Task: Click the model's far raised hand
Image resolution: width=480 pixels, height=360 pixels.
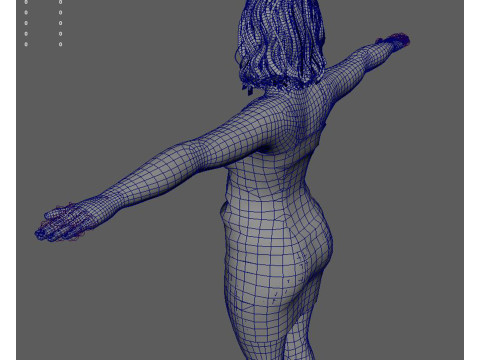Action: coord(393,42)
